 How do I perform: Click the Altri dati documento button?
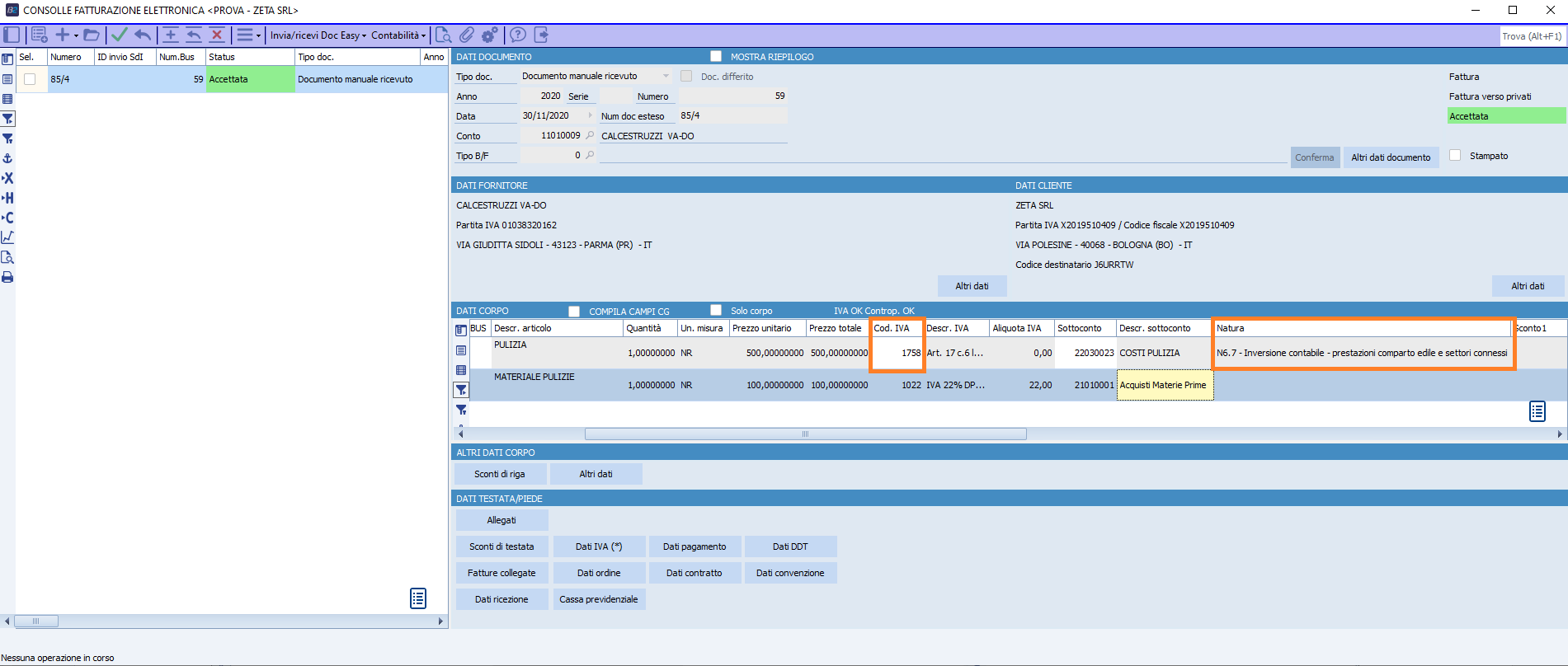coord(1391,157)
